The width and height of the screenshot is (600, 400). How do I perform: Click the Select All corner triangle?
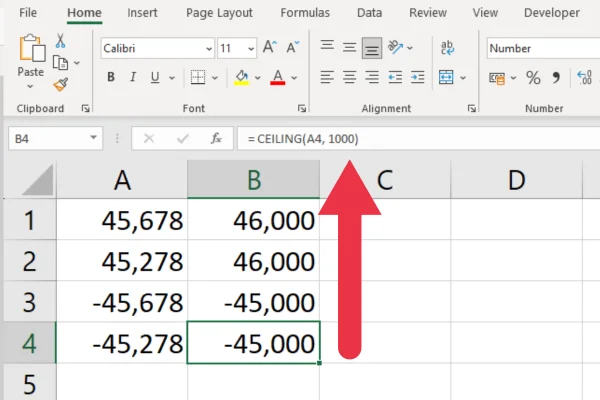click(x=38, y=180)
